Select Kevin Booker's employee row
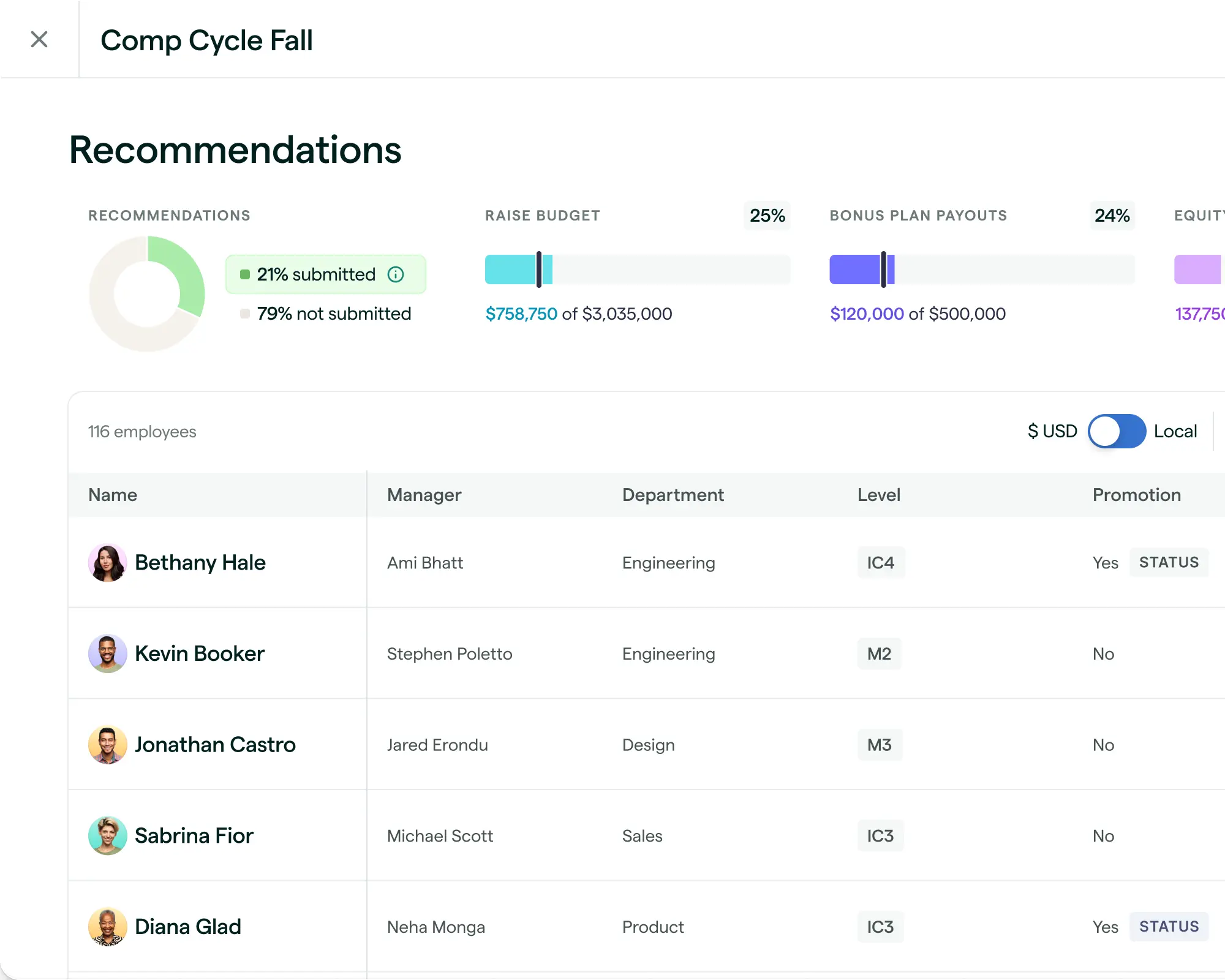1225x980 pixels. [612, 654]
